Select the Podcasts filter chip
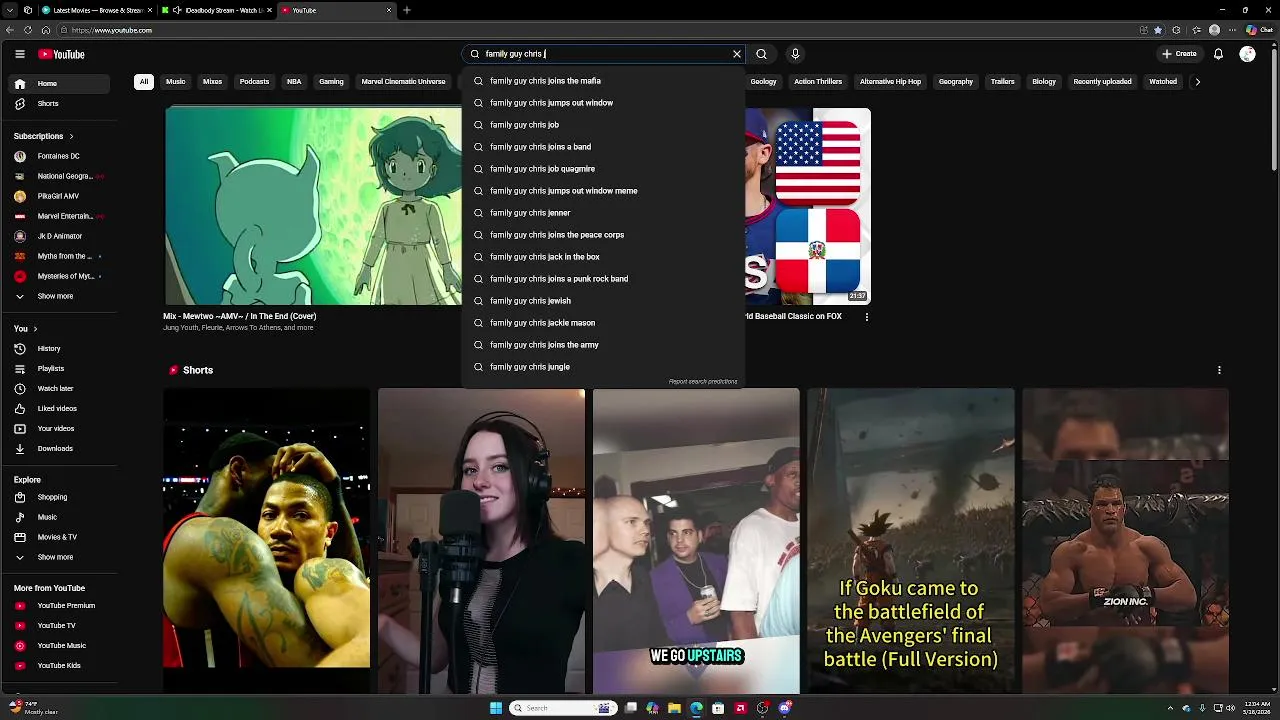The image size is (1280, 720). 254,82
